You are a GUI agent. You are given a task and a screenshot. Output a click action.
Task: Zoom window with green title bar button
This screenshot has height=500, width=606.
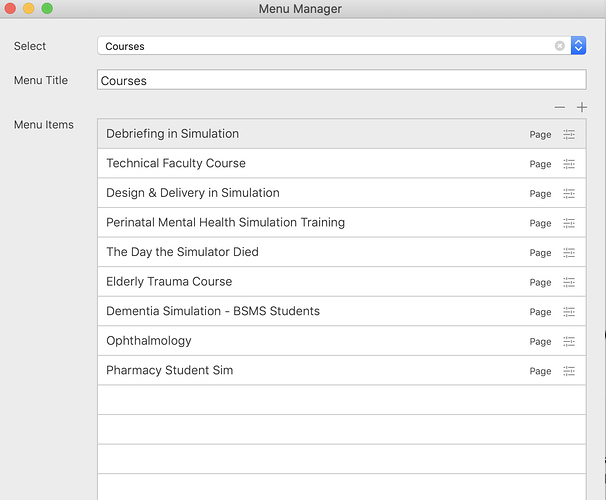pyautogui.click(x=47, y=9)
